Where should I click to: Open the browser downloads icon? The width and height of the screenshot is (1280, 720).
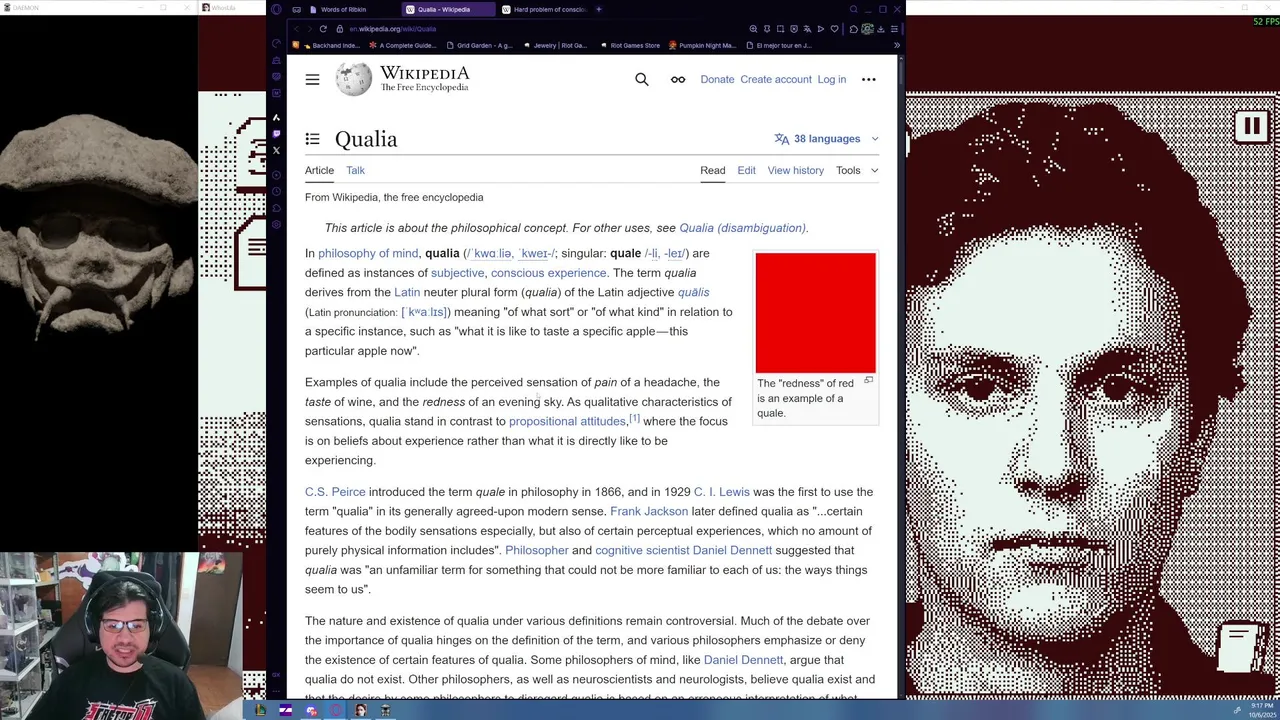881,29
